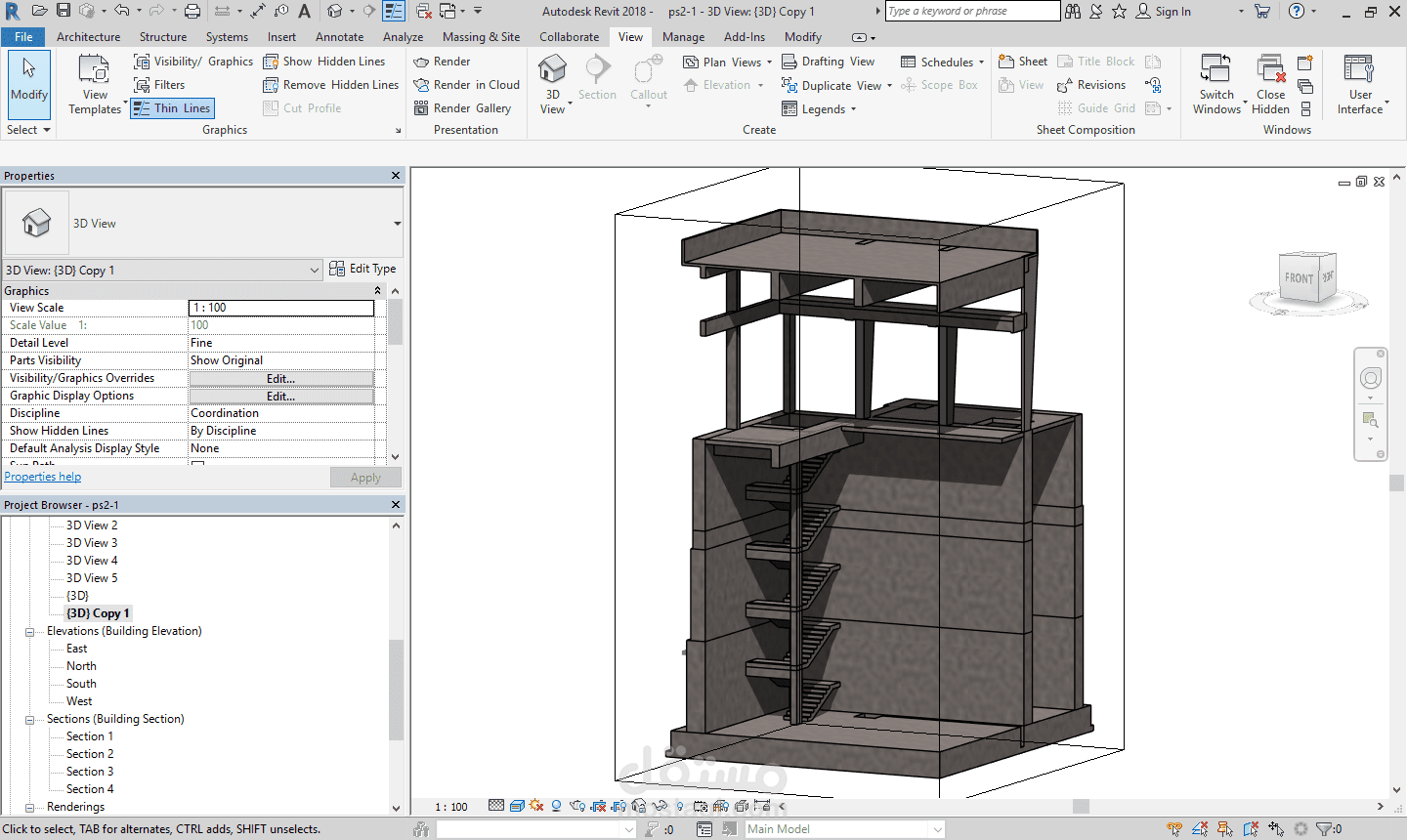Open Properties help link

[x=43, y=477]
